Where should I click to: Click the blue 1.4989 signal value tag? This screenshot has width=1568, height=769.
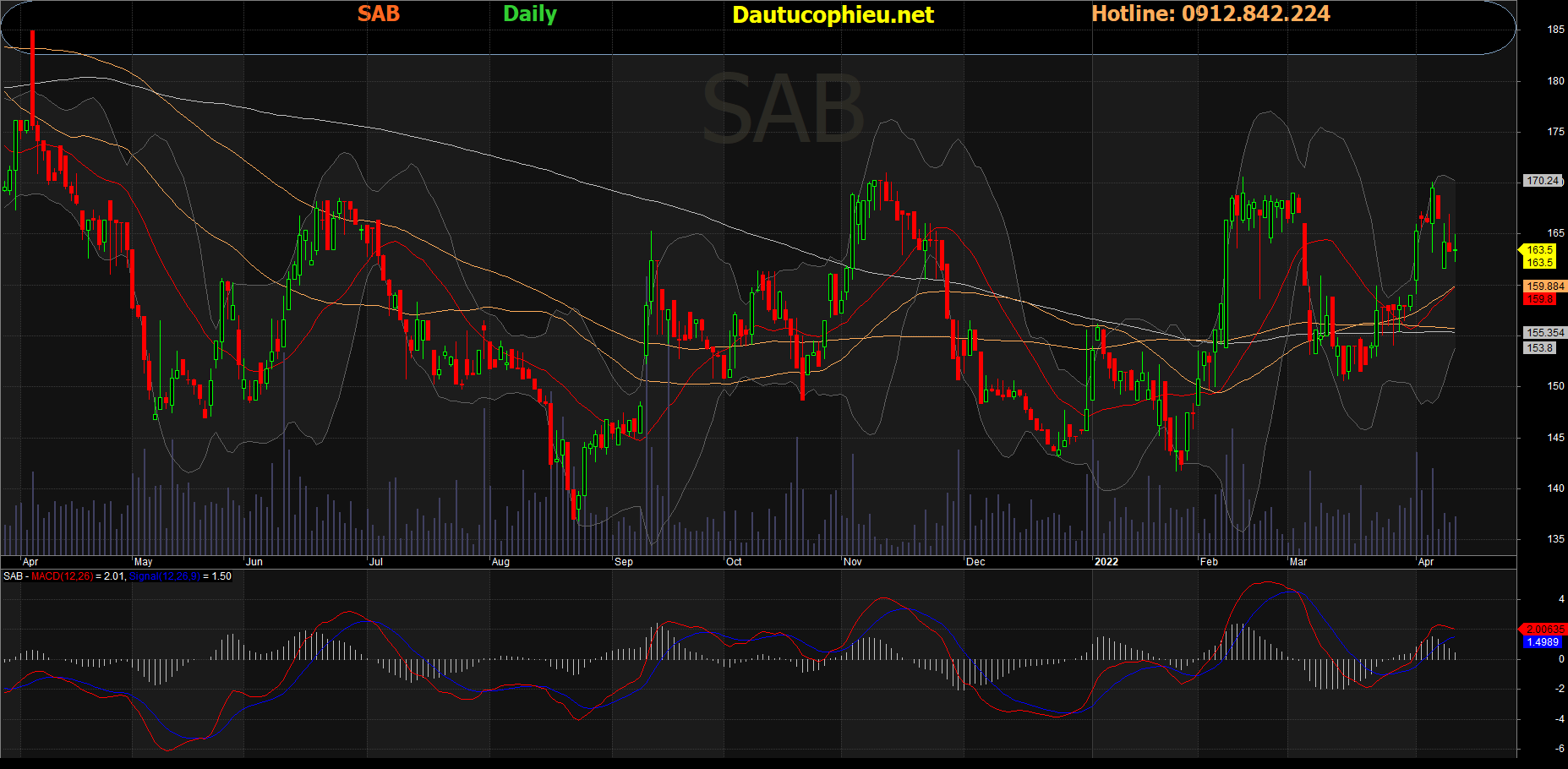pos(1543,642)
